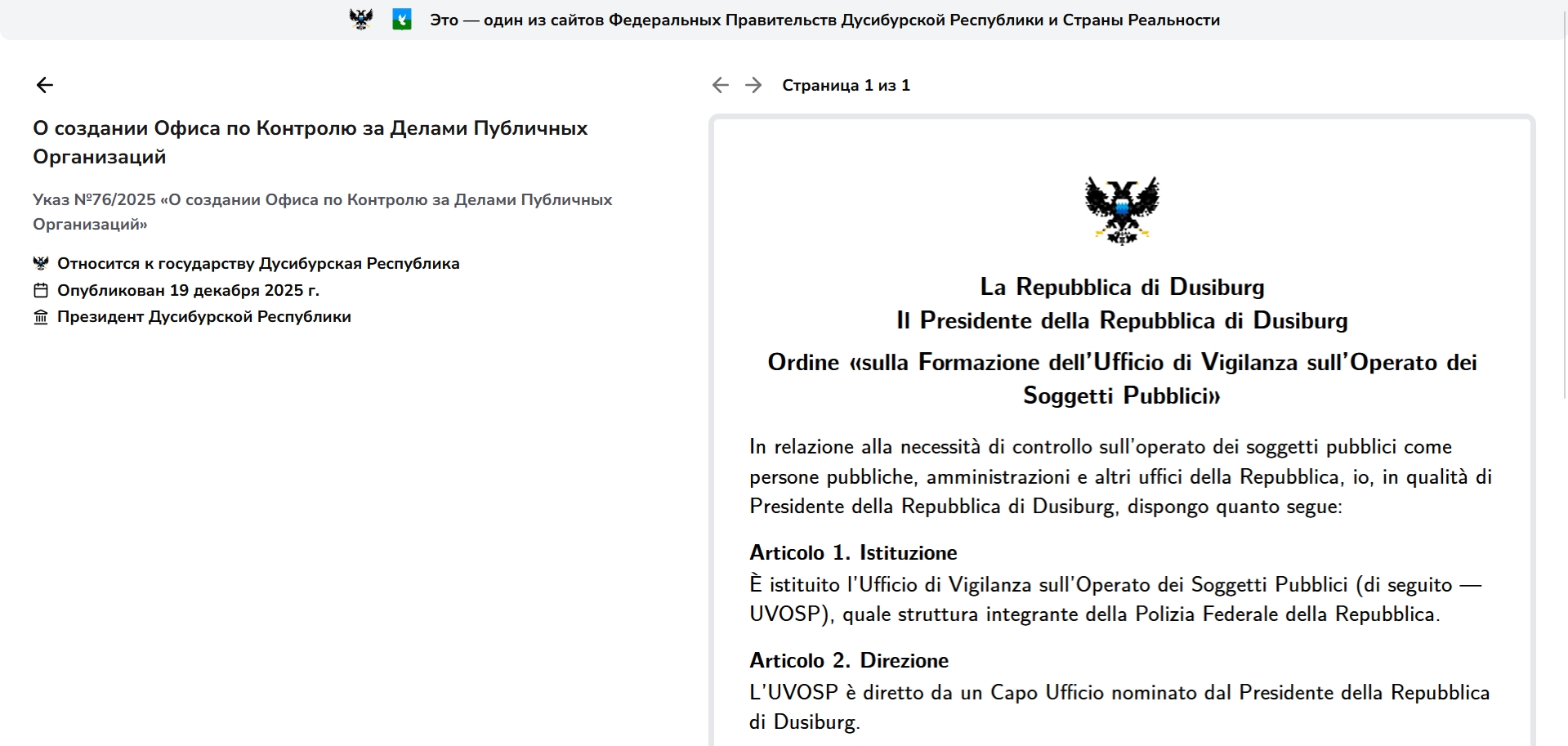Go to the previous document page arrow
This screenshot has width=1568, height=746.
click(x=720, y=85)
